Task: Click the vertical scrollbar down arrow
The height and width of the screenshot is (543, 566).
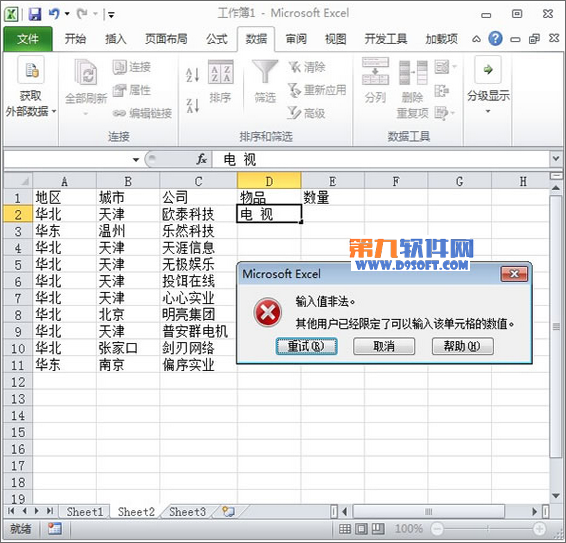Action: tap(556, 496)
